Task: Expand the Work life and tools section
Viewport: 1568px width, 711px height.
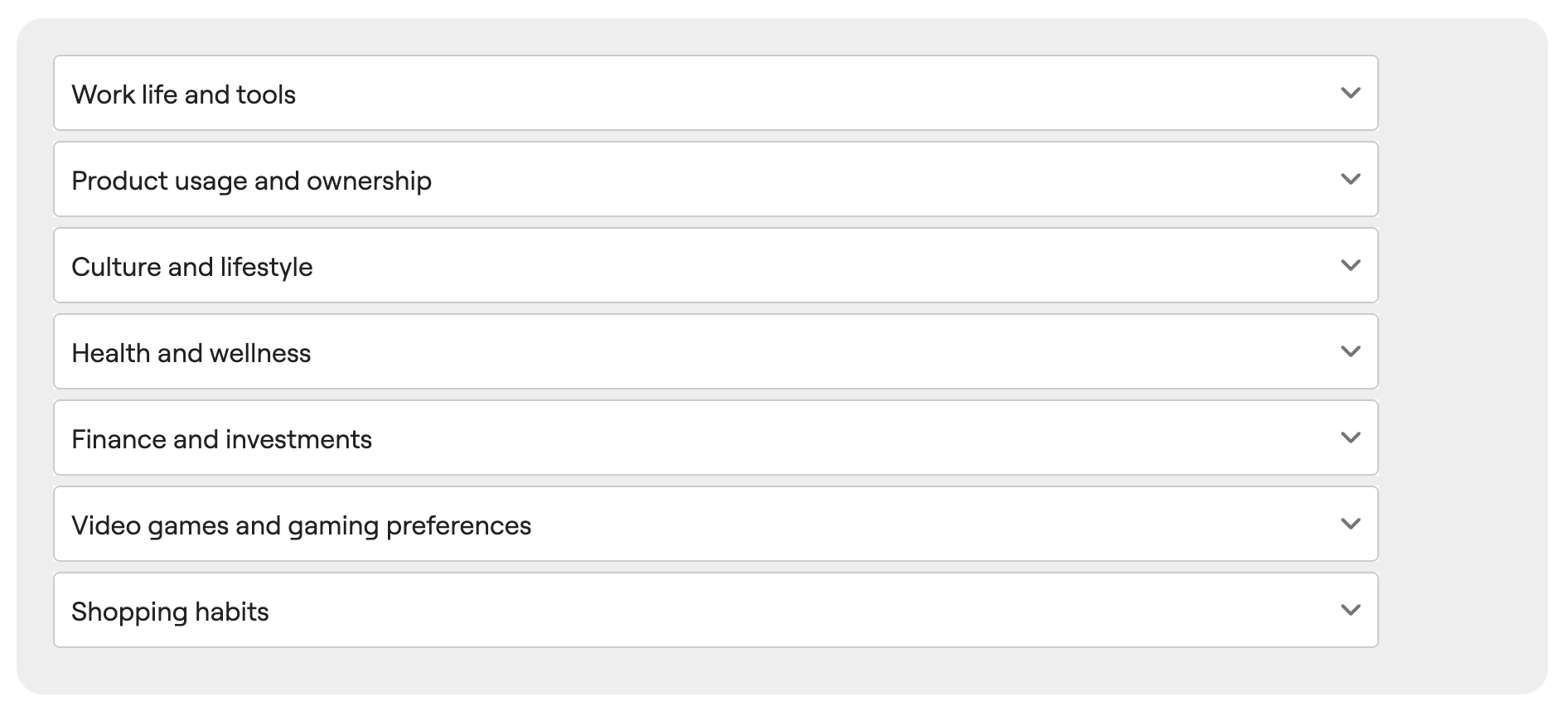Action: pyautogui.click(x=715, y=93)
